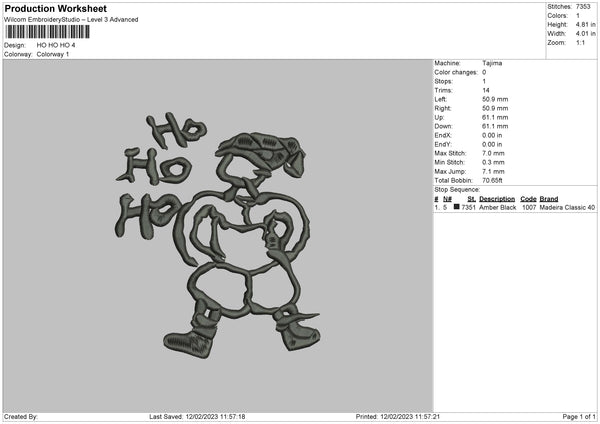The image size is (600, 424).
Task: Click the Total Bobbin 70.65ft value
Action: (x=492, y=180)
